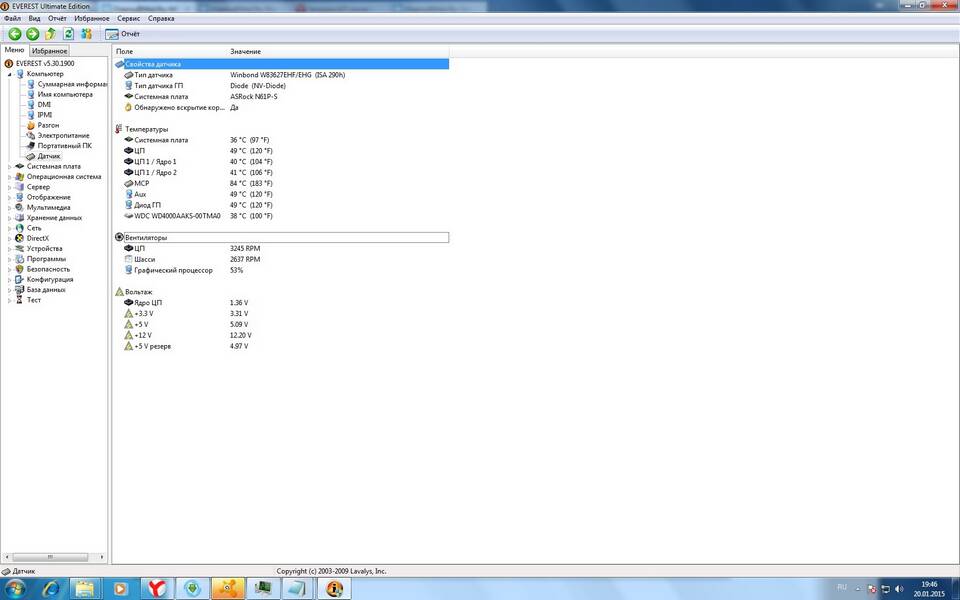This screenshot has height=600, width=960.
Task: Open the DirectX tree item
Action: point(37,238)
